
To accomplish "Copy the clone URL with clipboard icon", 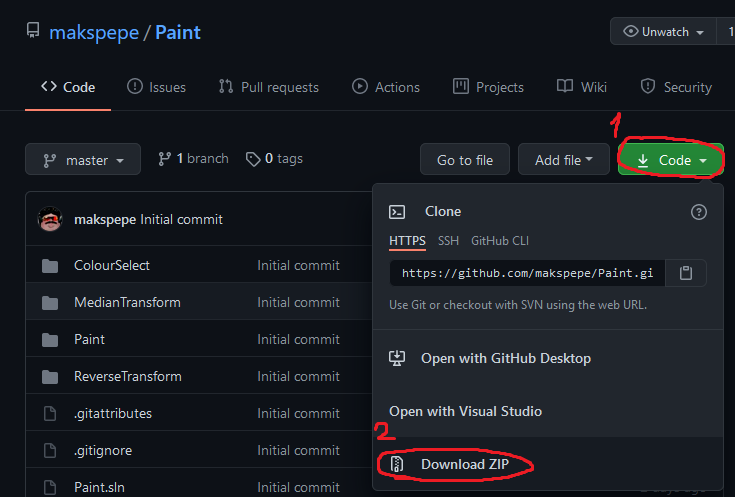I will point(686,273).
